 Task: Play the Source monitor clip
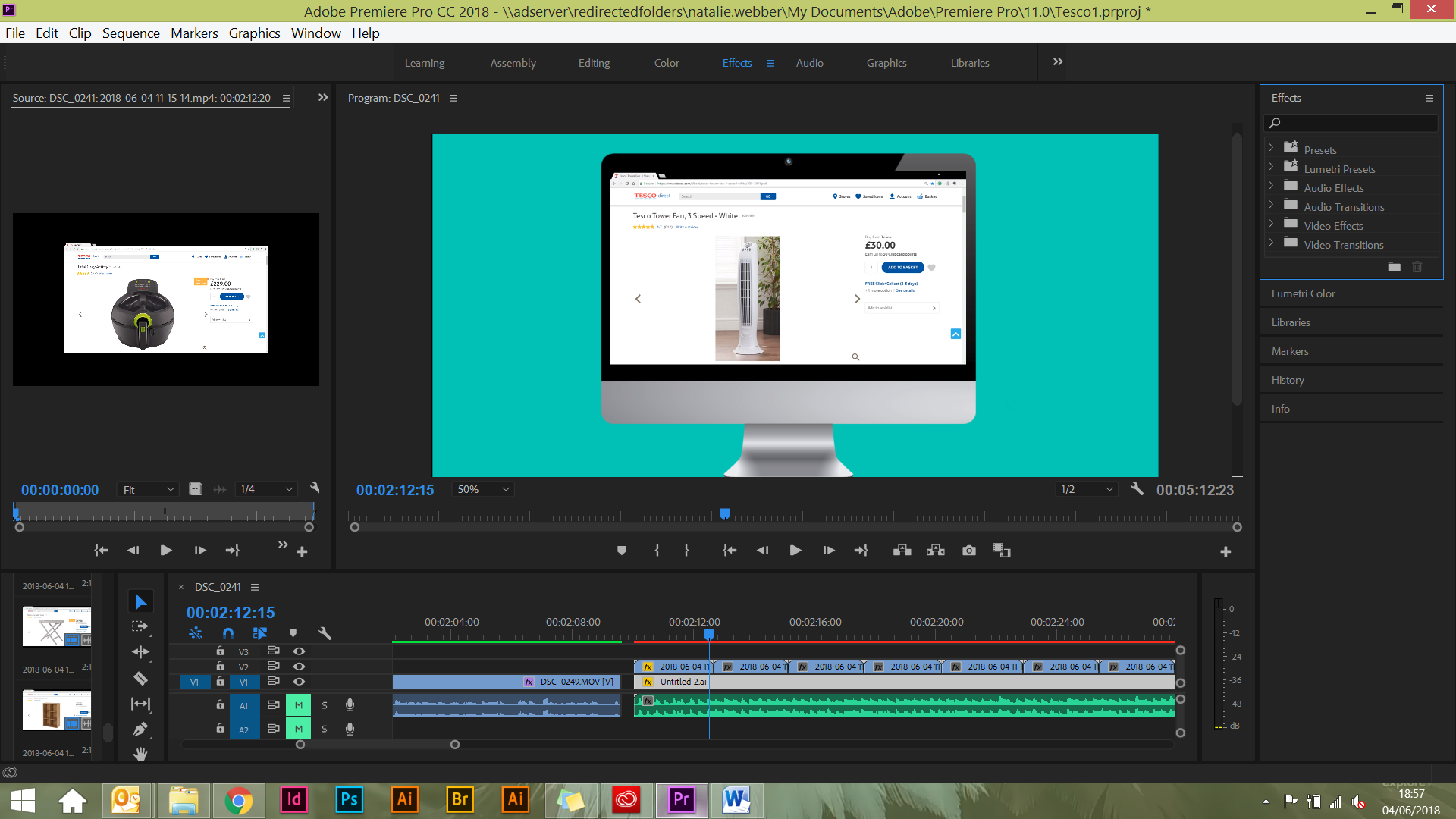[x=166, y=551]
